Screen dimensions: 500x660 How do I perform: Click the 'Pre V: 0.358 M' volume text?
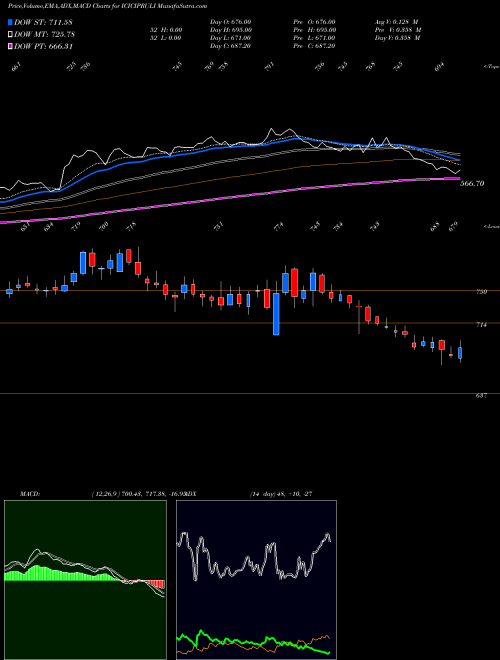click(398, 30)
